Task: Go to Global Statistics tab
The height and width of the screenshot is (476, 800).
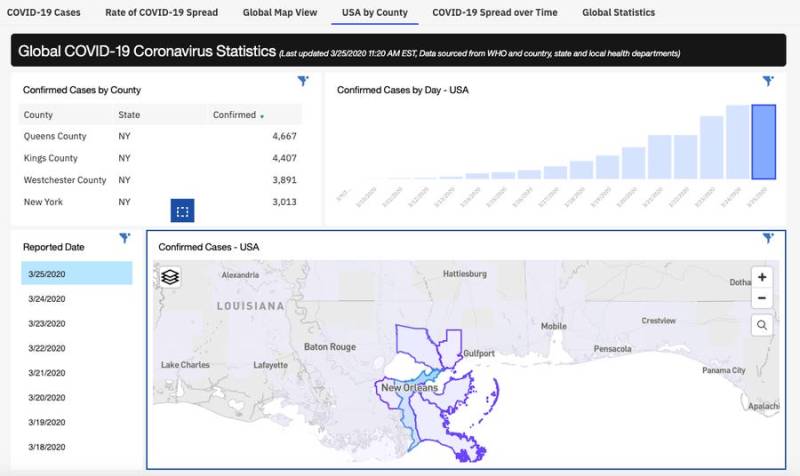Action: pos(619,13)
